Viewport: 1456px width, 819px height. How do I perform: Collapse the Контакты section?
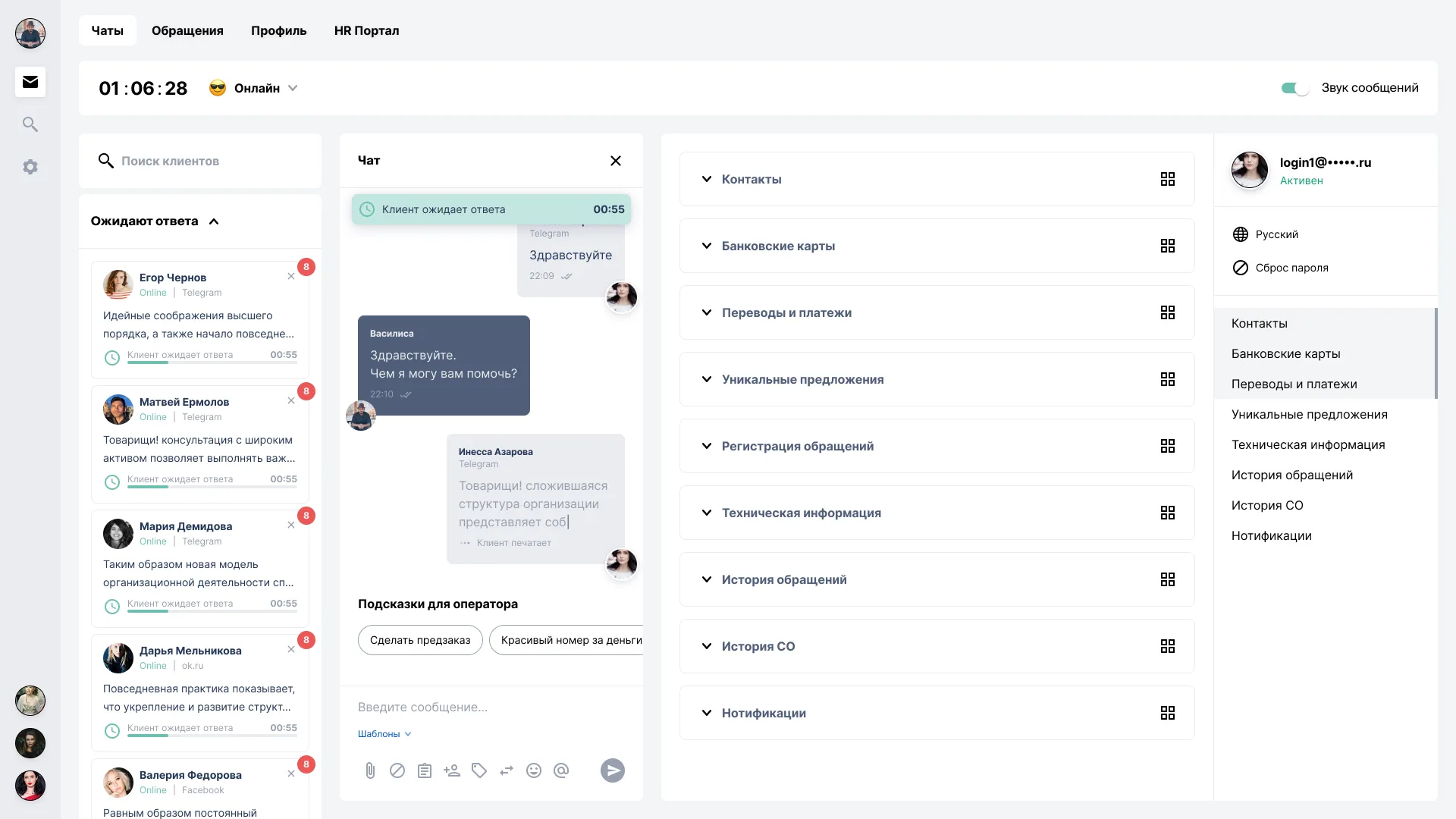(x=706, y=179)
